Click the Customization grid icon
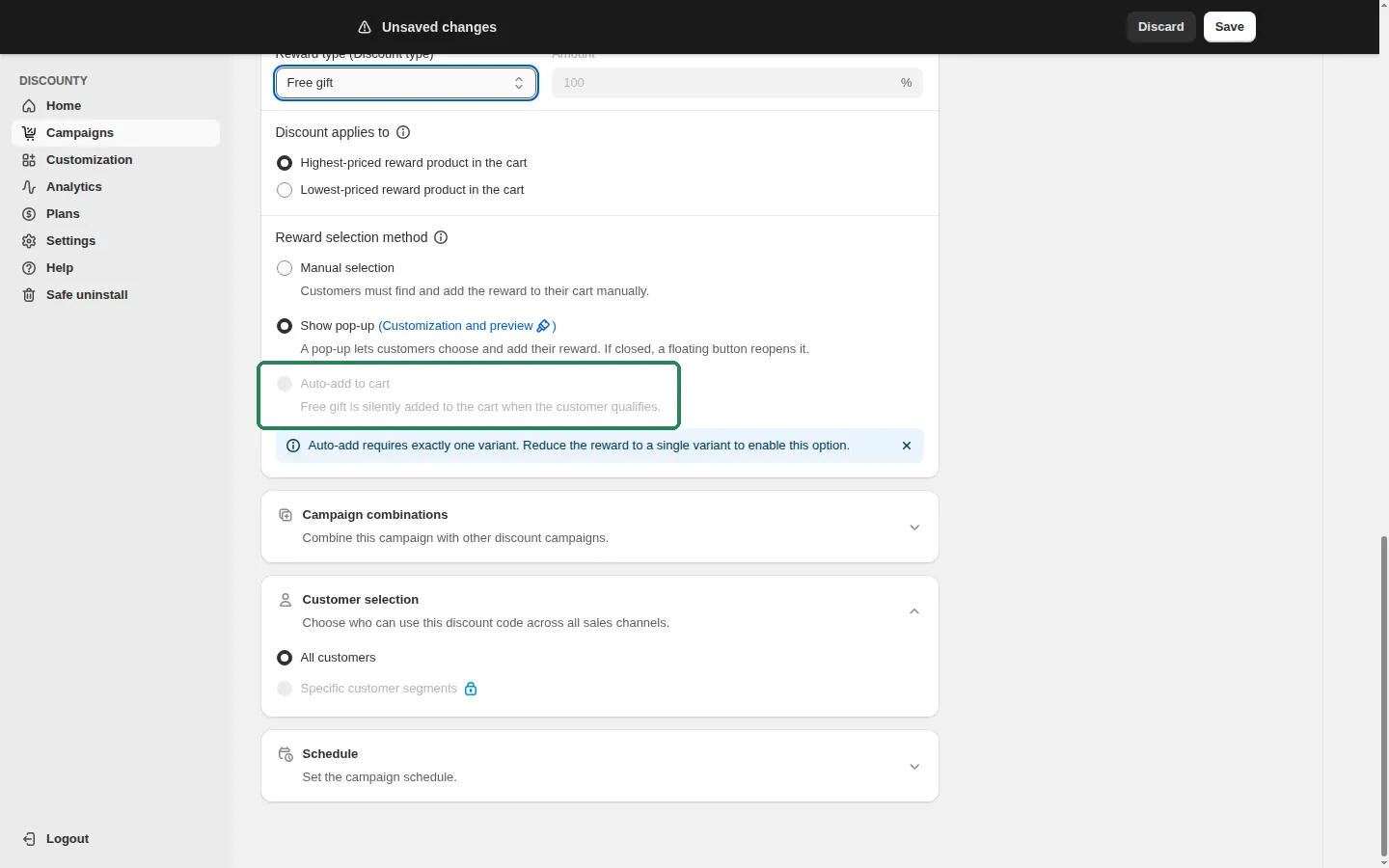The image size is (1389, 868). pyautogui.click(x=29, y=160)
